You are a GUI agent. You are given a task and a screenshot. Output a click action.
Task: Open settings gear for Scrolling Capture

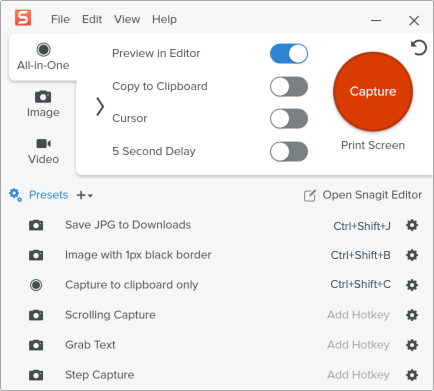(x=412, y=315)
